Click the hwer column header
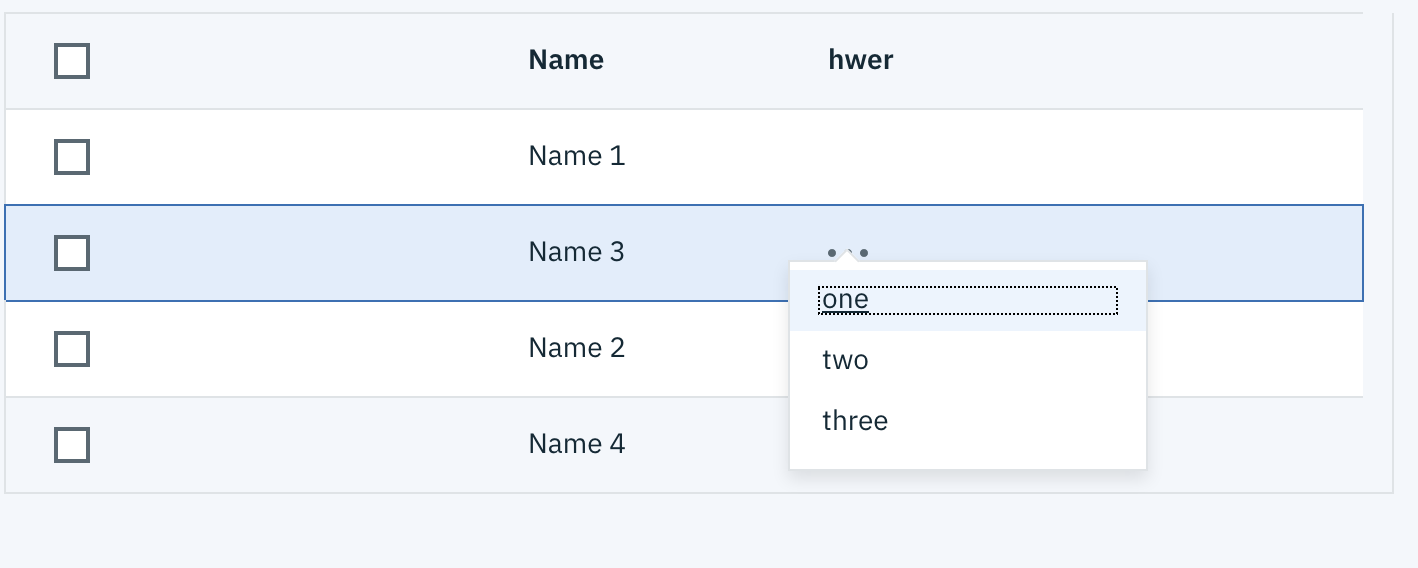The image size is (1418, 568). click(861, 60)
